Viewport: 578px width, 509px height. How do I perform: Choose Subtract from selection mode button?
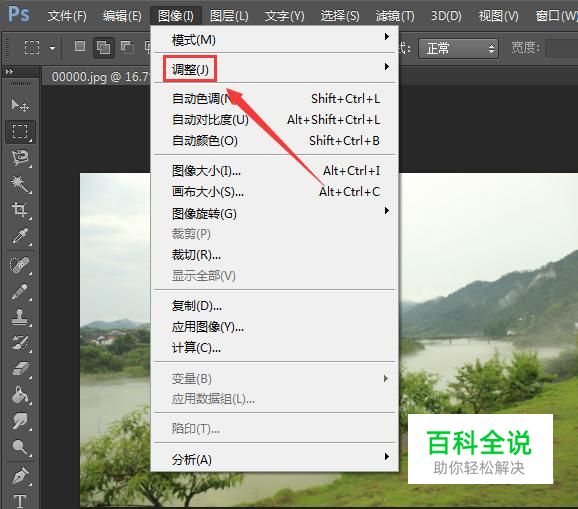(x=128, y=47)
